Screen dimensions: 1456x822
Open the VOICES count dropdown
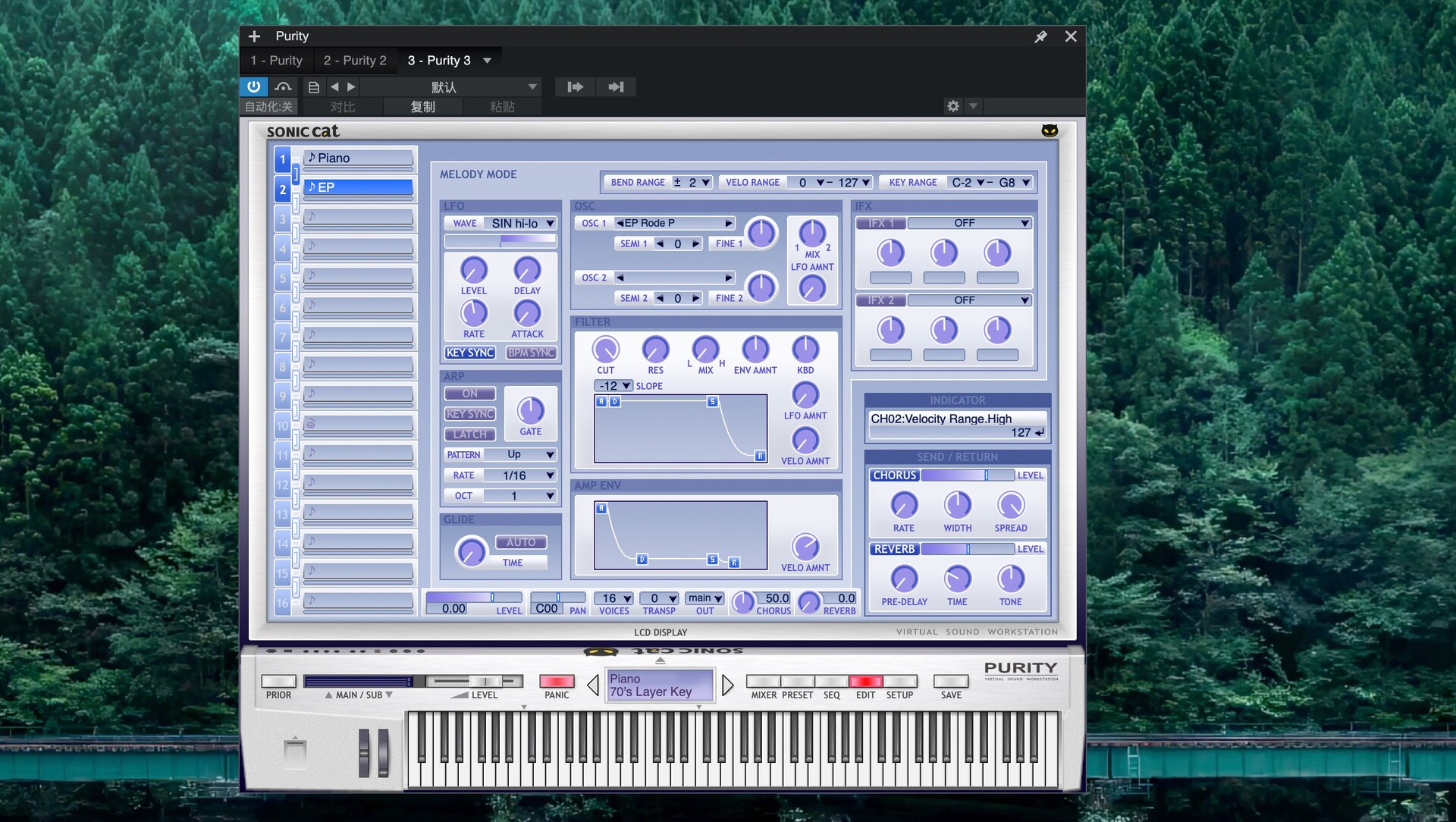point(614,598)
